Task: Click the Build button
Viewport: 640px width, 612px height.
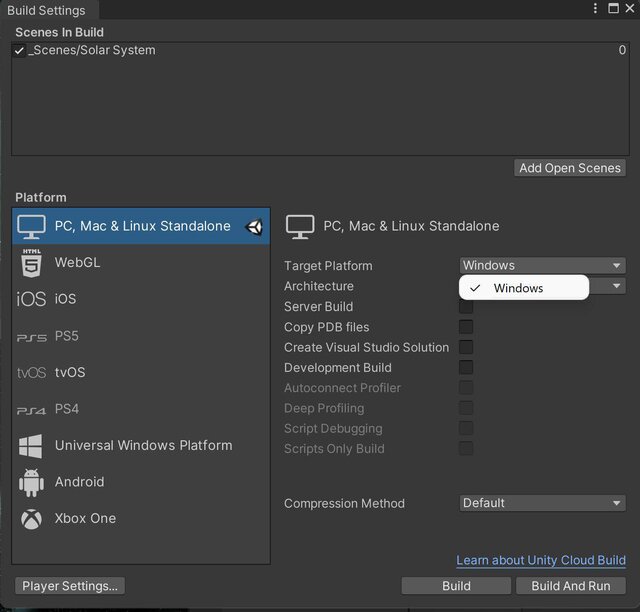Action: pos(456,586)
